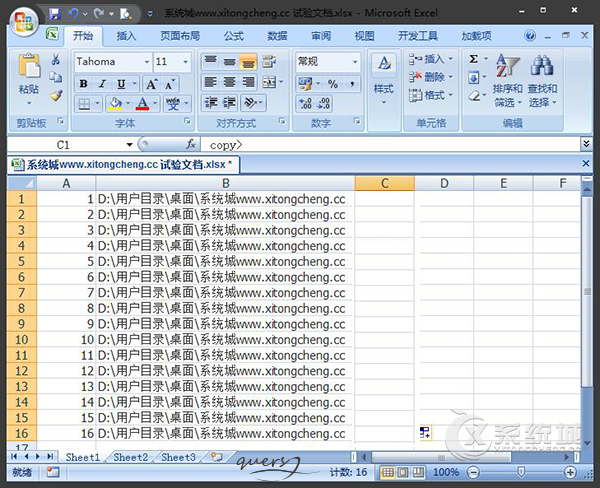This screenshot has height=488, width=600.
Task: Increase font size
Action: click(x=152, y=84)
